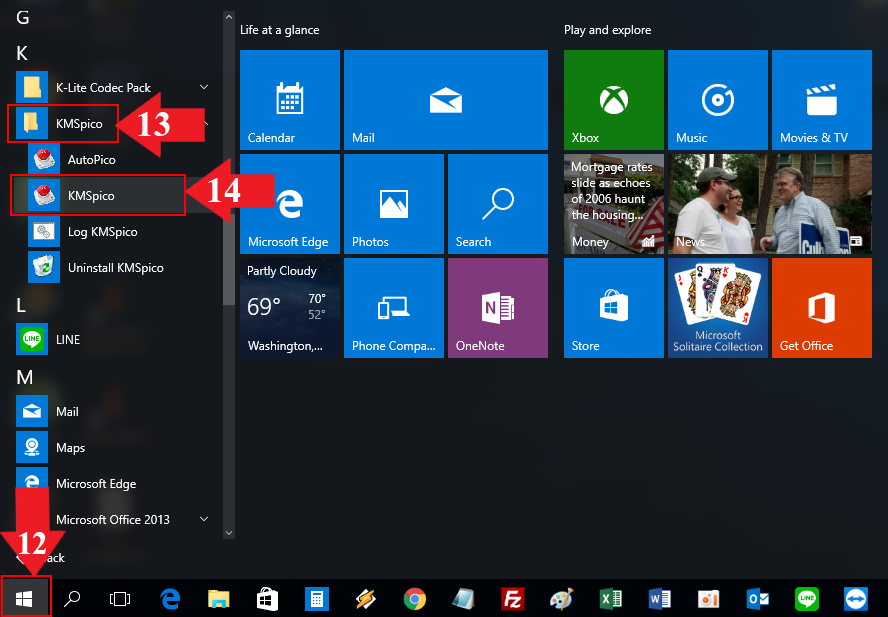888x617 pixels.
Task: Click the app list scrollbar down arrow
Action: (229, 533)
